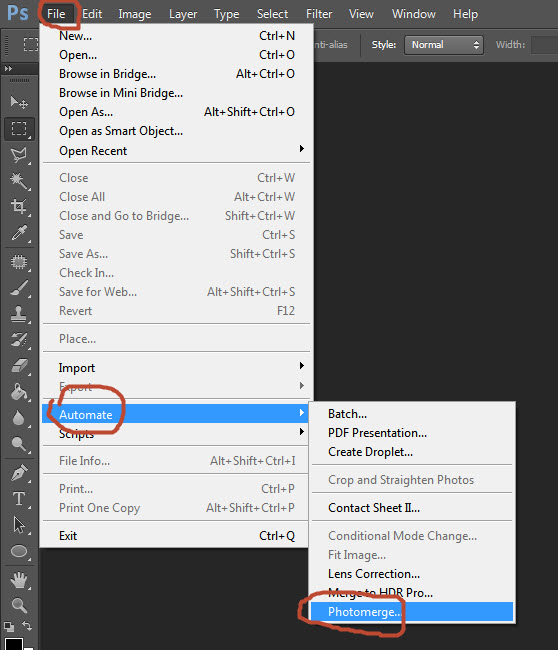Open the Window menu
Screen dimensions: 558x650
pyautogui.click(x=414, y=14)
